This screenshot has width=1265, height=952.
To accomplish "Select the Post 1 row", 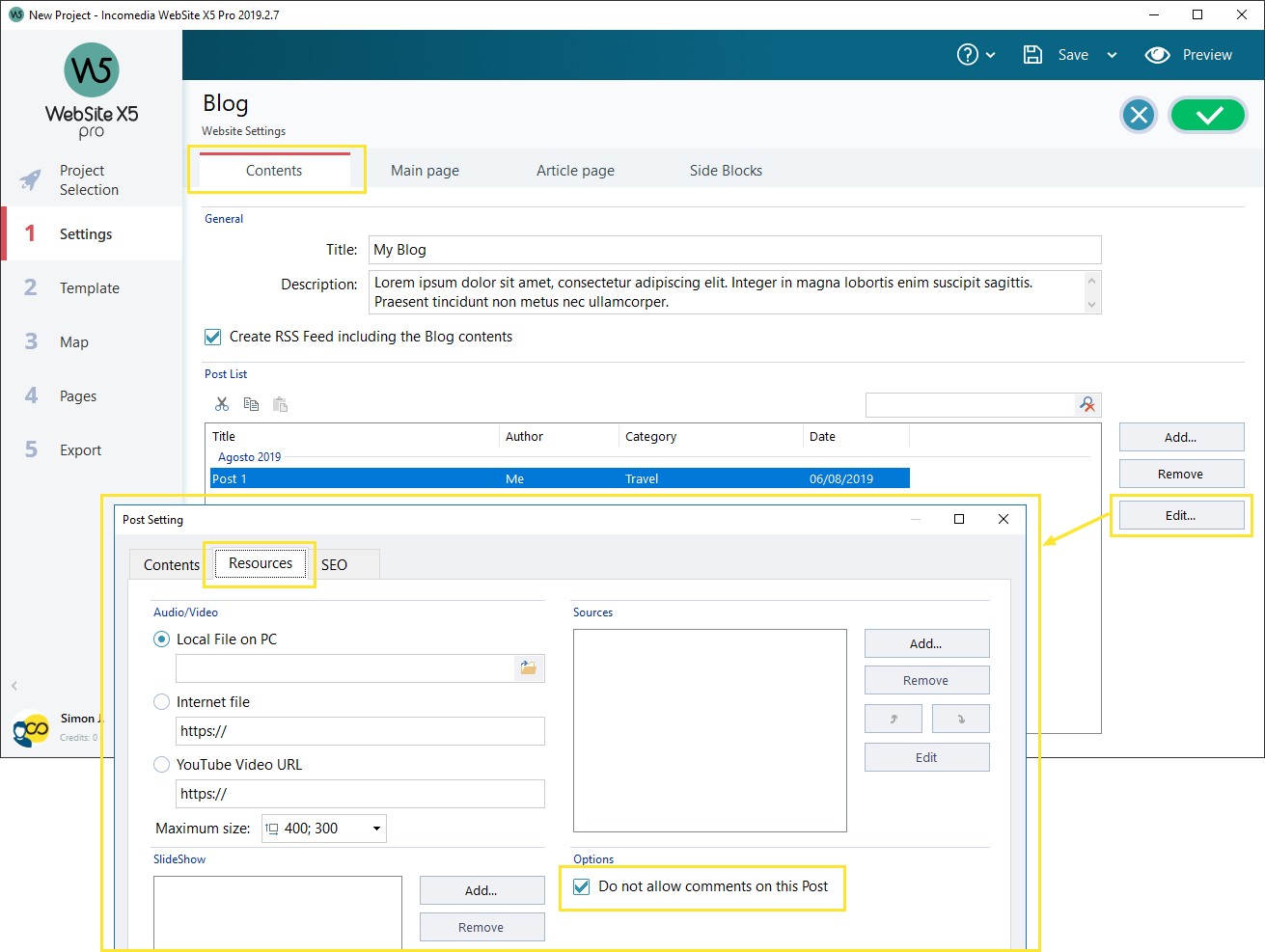I will click(x=386, y=477).
